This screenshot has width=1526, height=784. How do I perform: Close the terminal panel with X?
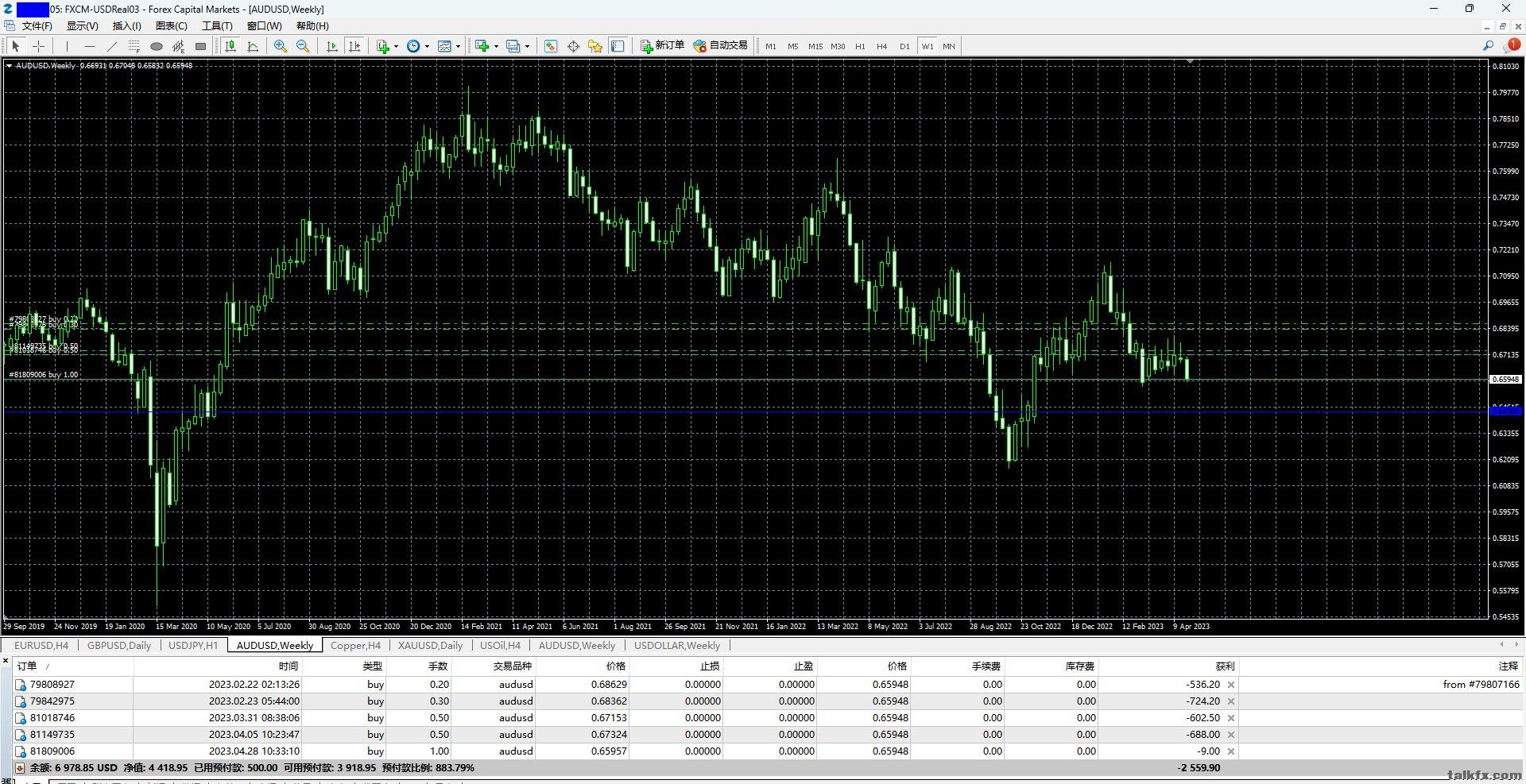click(6, 661)
